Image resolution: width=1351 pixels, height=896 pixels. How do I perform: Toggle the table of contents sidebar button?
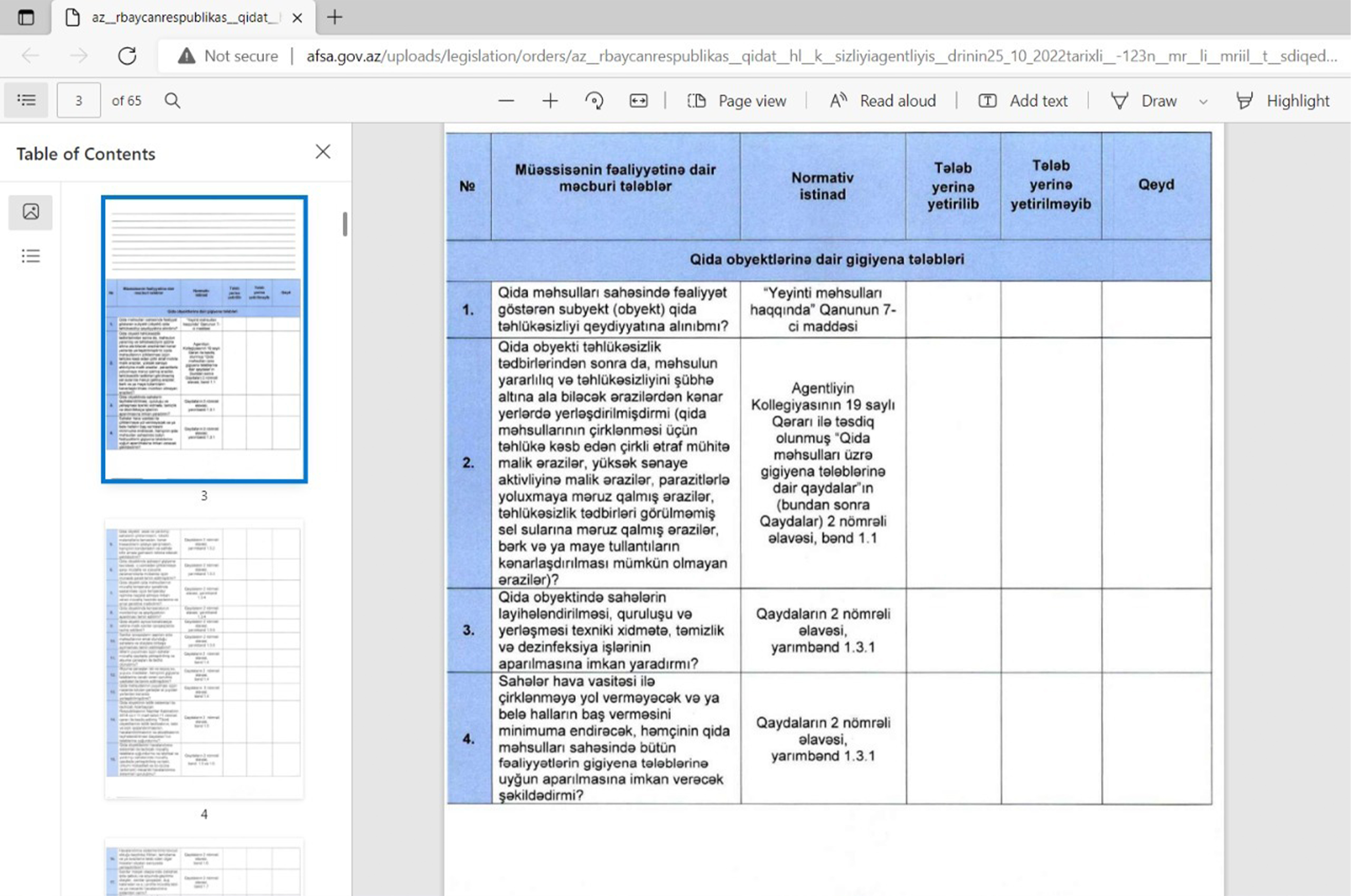26,100
